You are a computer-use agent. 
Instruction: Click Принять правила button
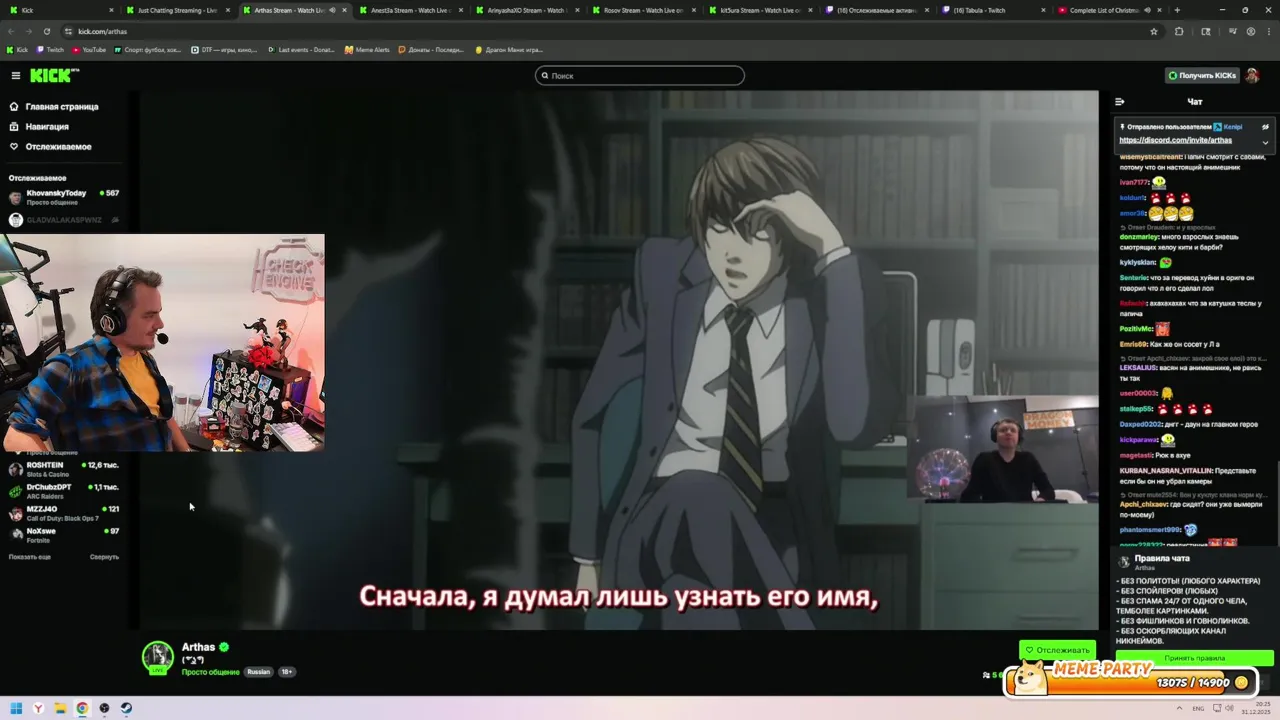(x=1194, y=658)
